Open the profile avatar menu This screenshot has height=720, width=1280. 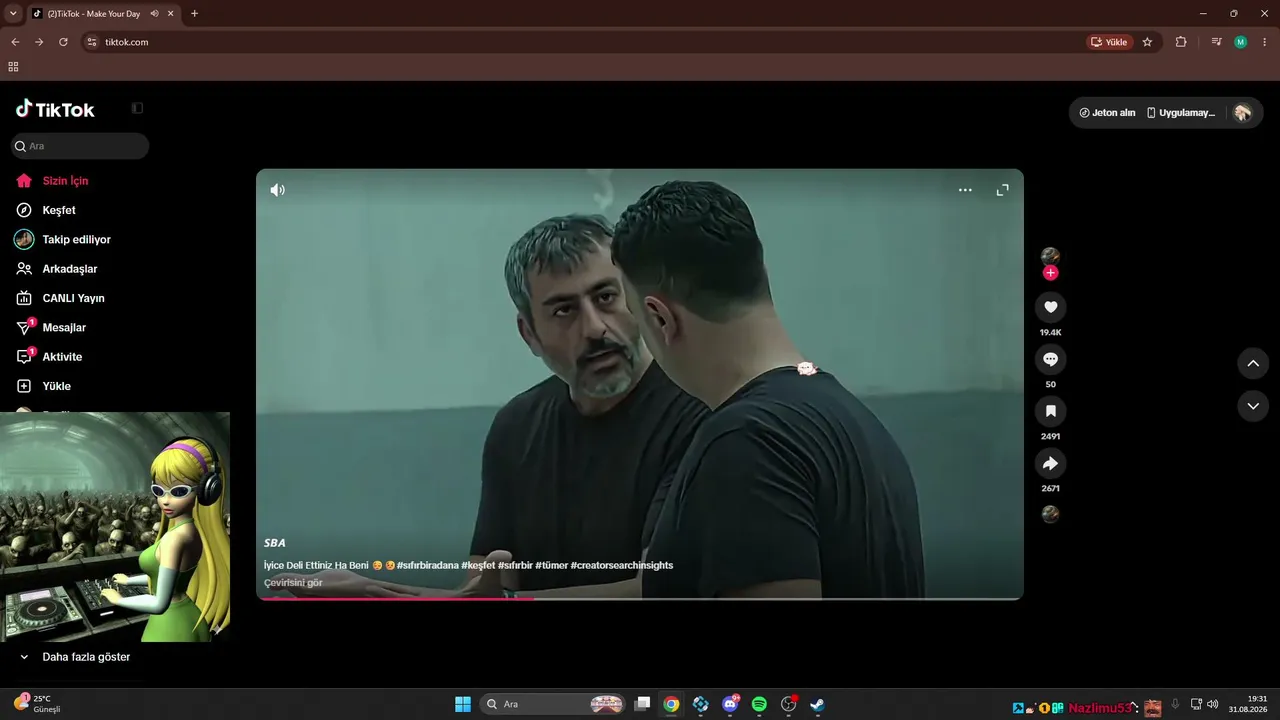tap(1242, 113)
